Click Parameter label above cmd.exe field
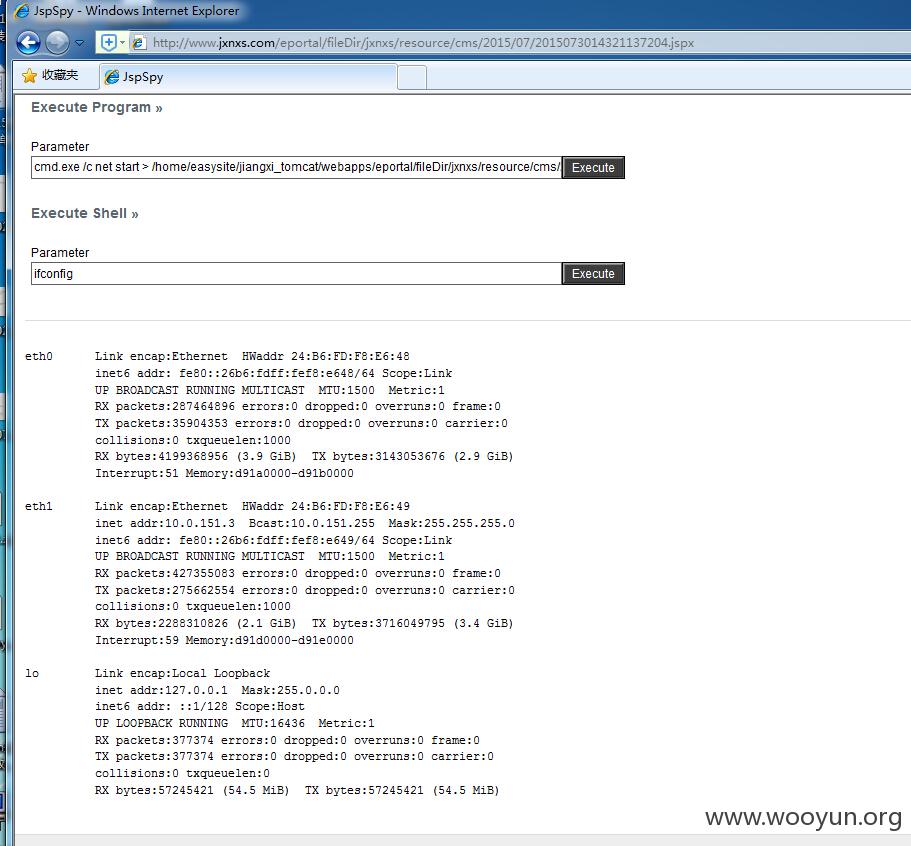This screenshot has width=911, height=846. [x=60, y=146]
